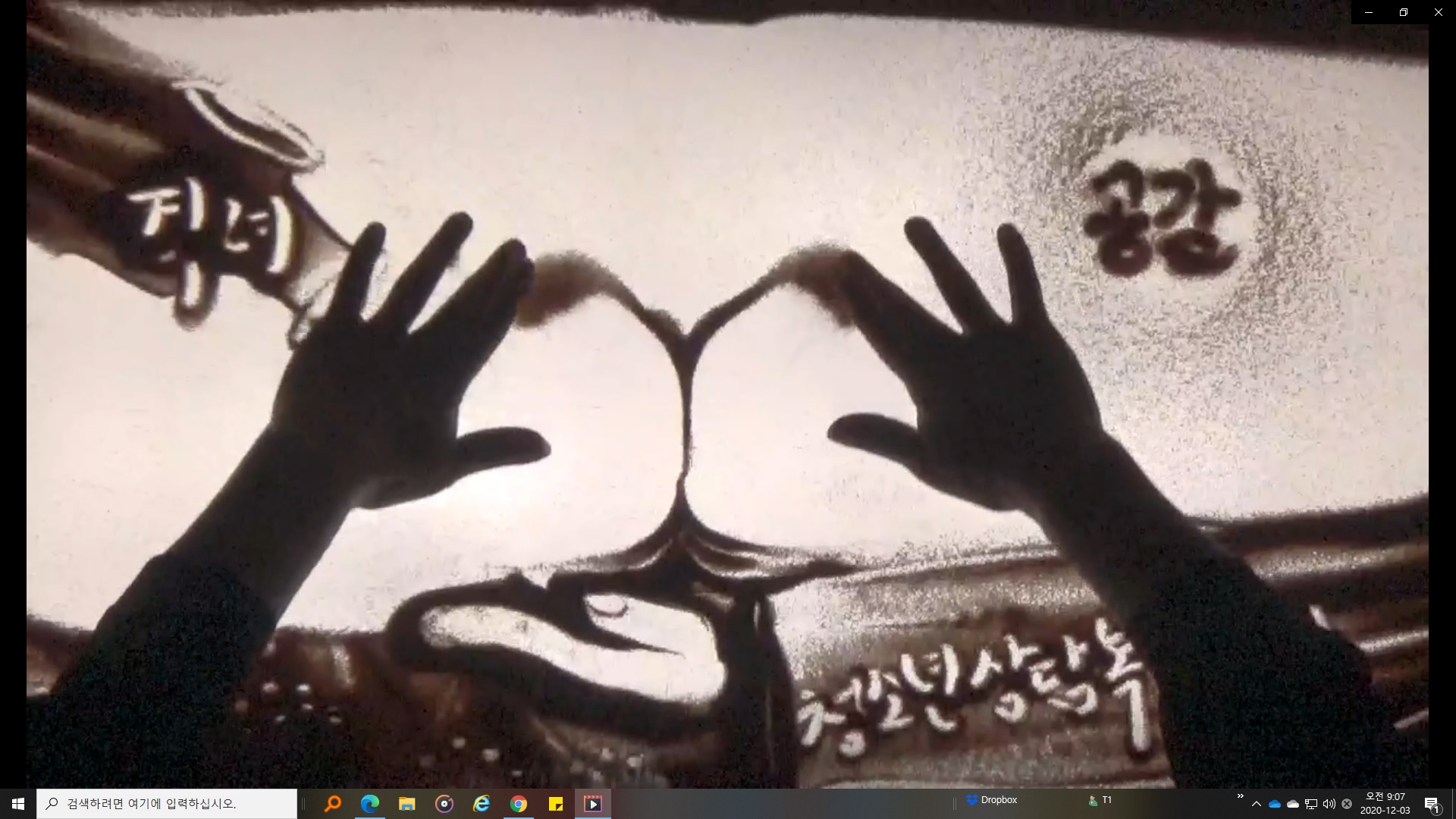
Task: Expand the taskbar toolbar overflow chevrons
Action: (1240, 796)
